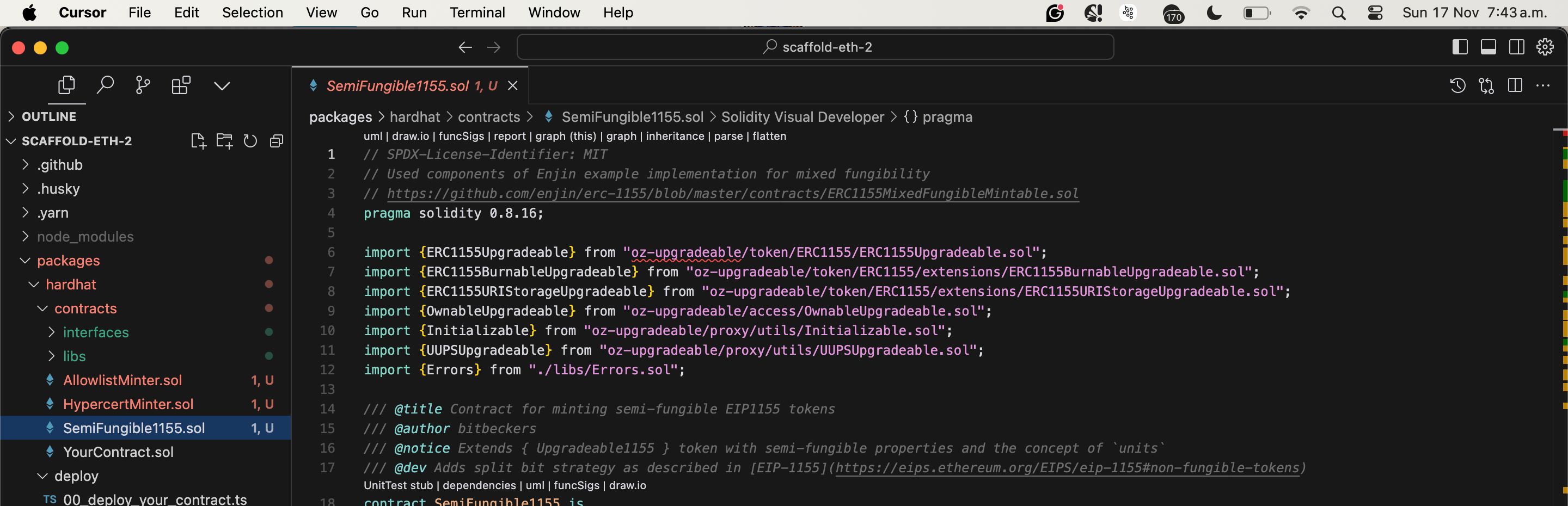1568x506 pixels.
Task: Click the New File icon in explorer
Action: (198, 141)
